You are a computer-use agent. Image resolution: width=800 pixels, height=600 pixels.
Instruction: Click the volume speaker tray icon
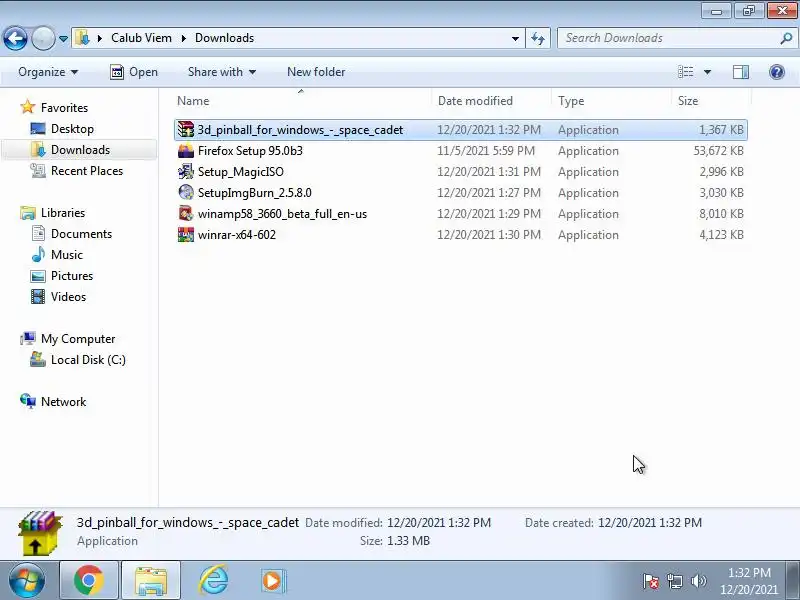click(x=698, y=581)
